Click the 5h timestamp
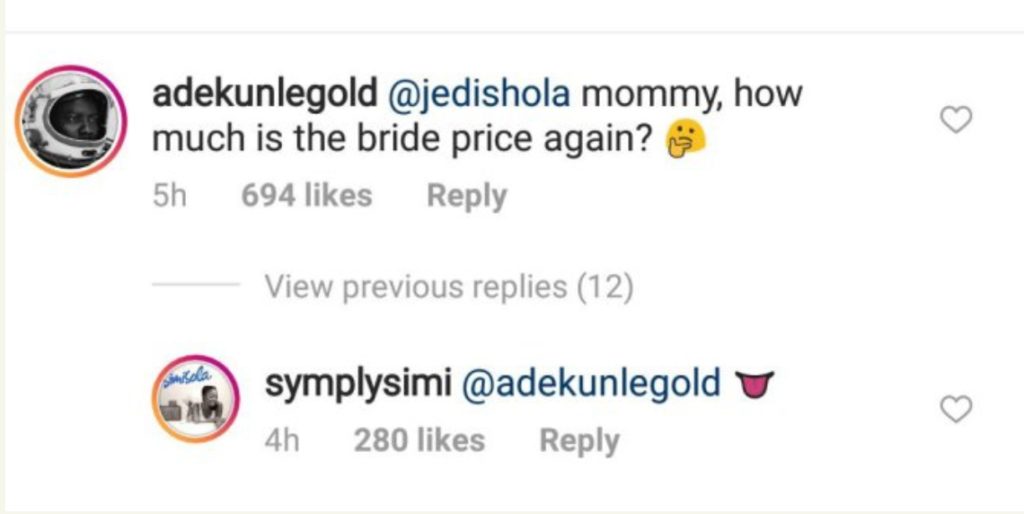Viewport: 1024px width, 514px height. tap(169, 195)
